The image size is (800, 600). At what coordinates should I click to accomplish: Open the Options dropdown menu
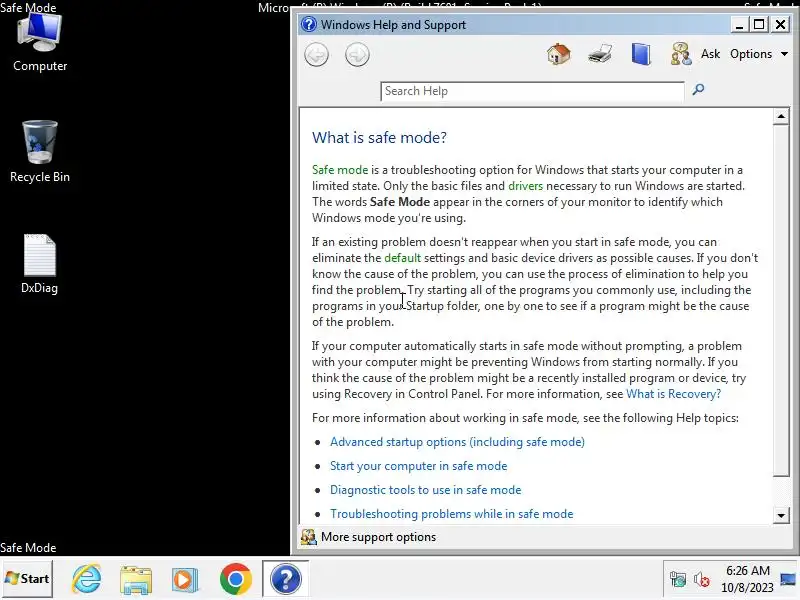click(759, 54)
